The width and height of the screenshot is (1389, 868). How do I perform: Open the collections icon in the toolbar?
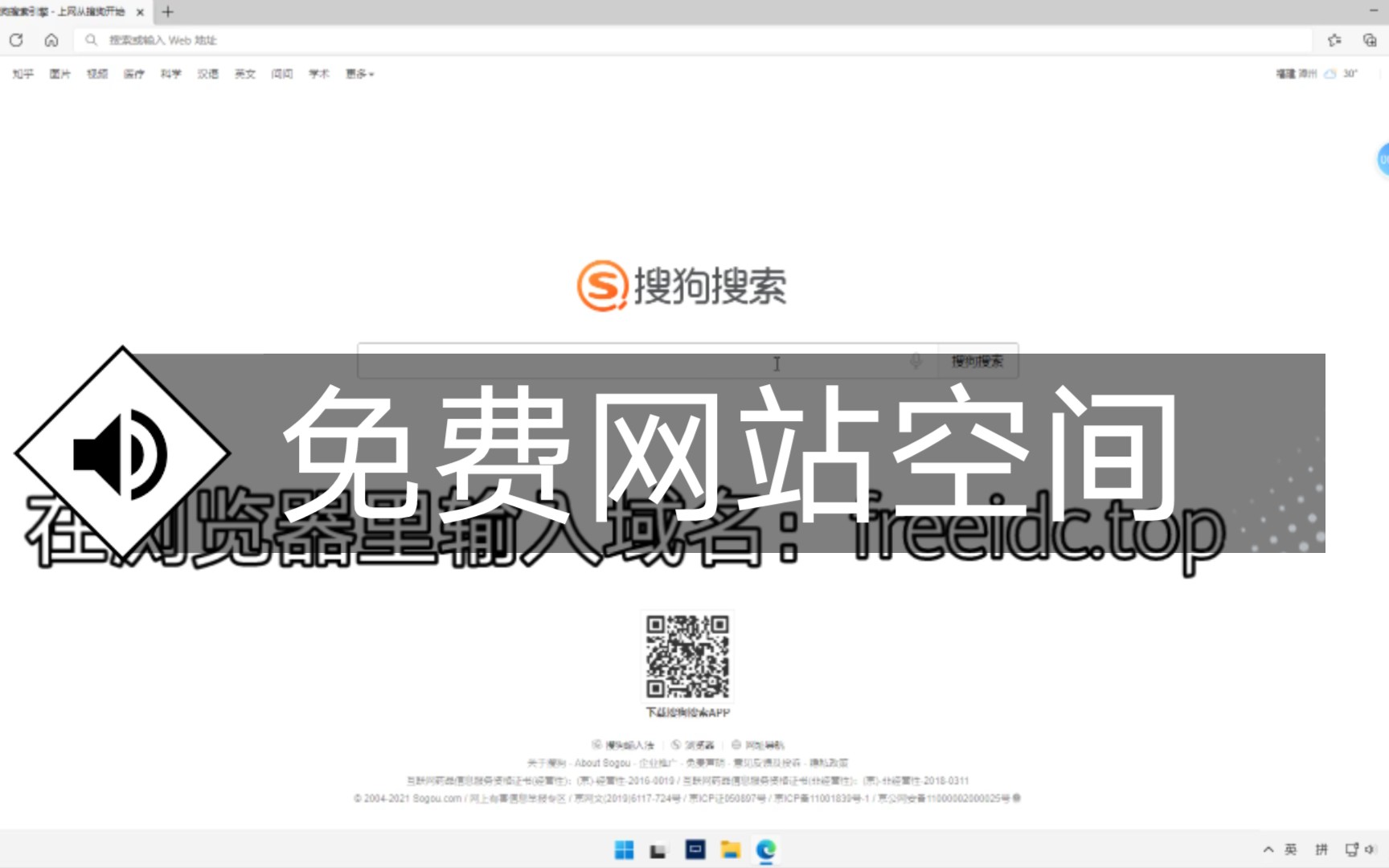(1370, 39)
